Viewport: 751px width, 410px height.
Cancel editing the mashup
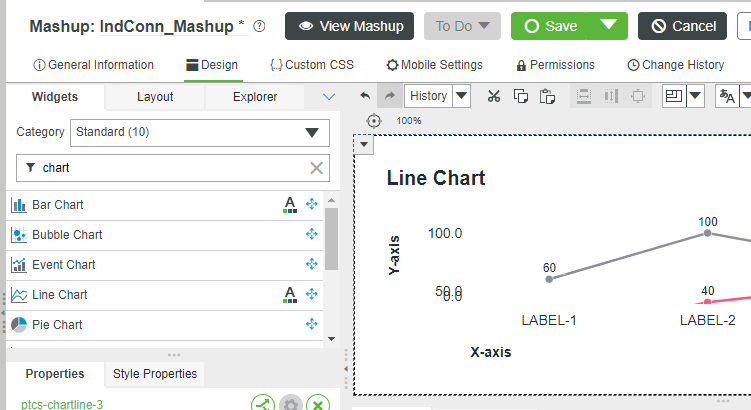682,26
